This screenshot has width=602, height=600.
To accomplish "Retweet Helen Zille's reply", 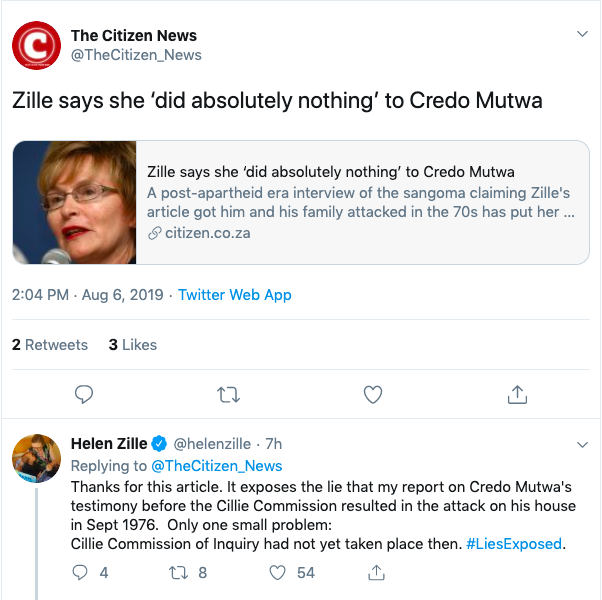I will pyautogui.click(x=178, y=573).
